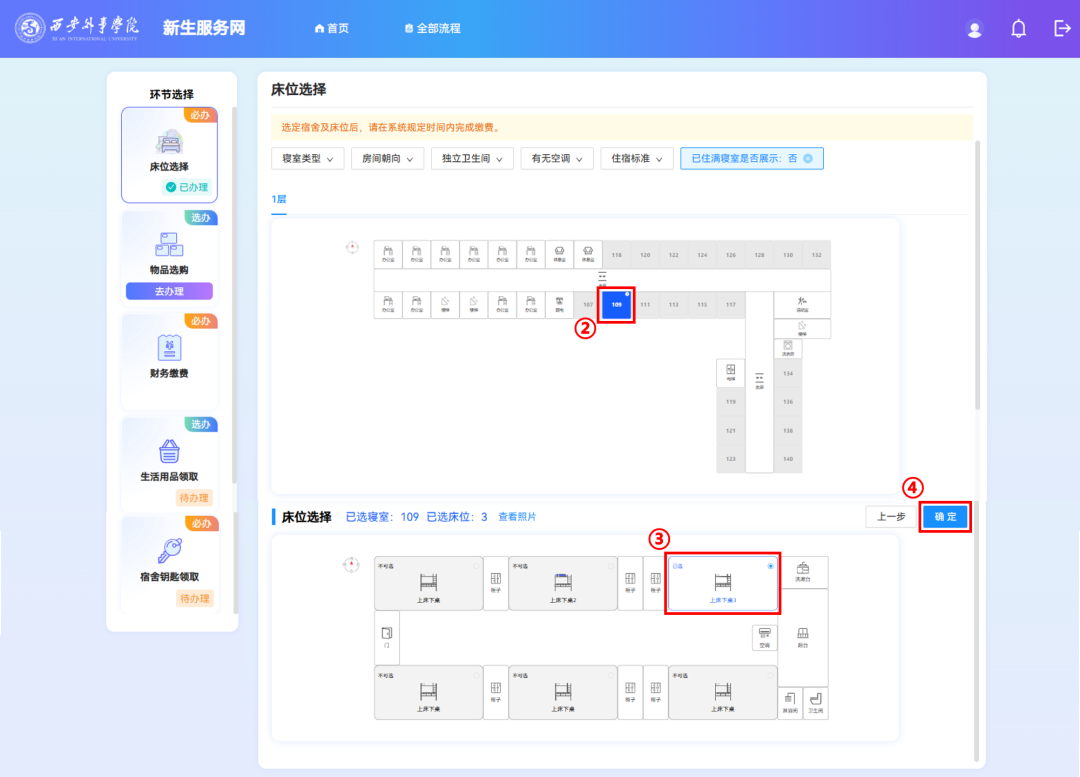Click the selection dot on room 109
This screenshot has width=1080, height=777.
tap(627, 294)
